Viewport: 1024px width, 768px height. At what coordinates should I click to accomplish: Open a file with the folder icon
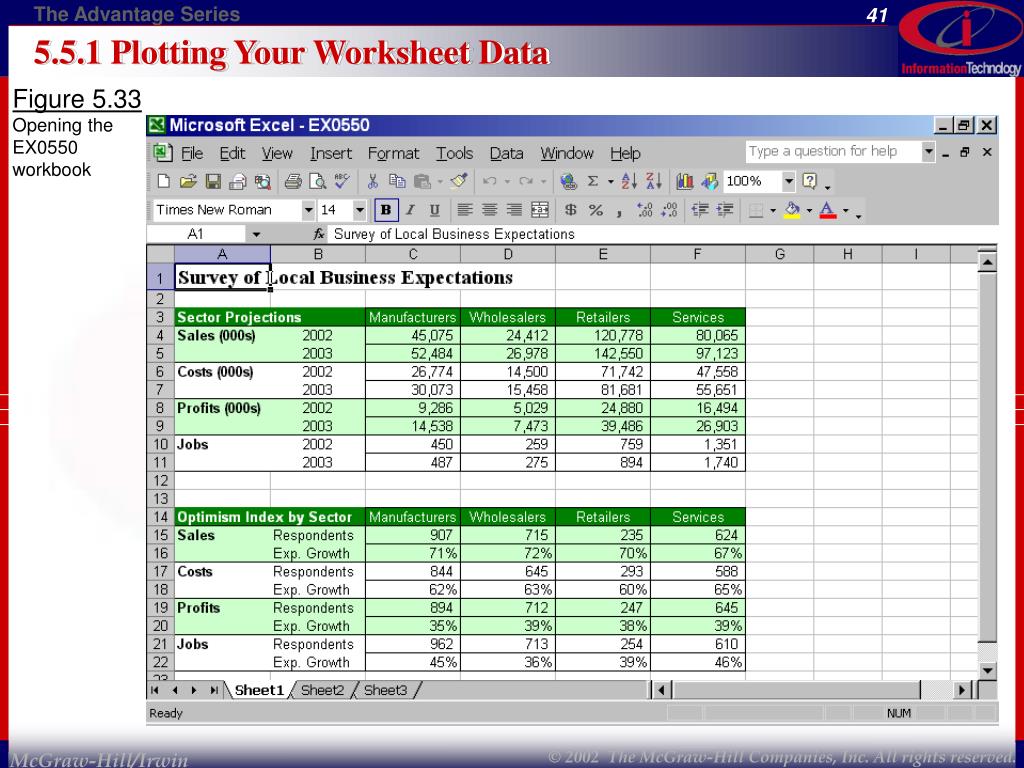(188, 182)
